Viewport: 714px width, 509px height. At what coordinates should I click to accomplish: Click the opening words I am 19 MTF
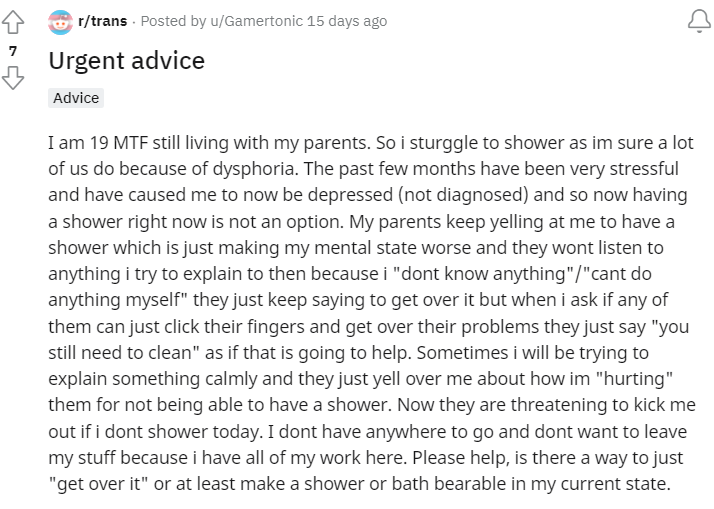click(x=98, y=143)
